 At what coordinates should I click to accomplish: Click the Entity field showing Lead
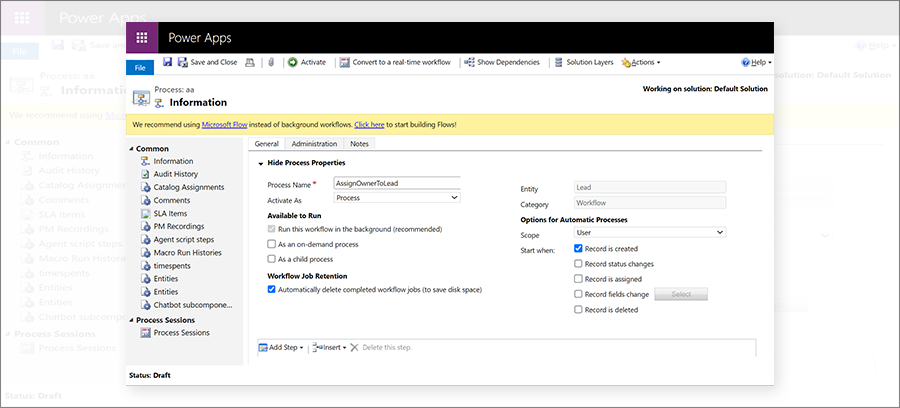650,187
